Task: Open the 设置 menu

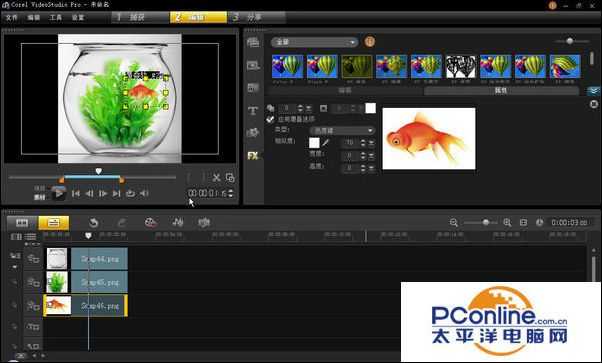Action: point(78,18)
